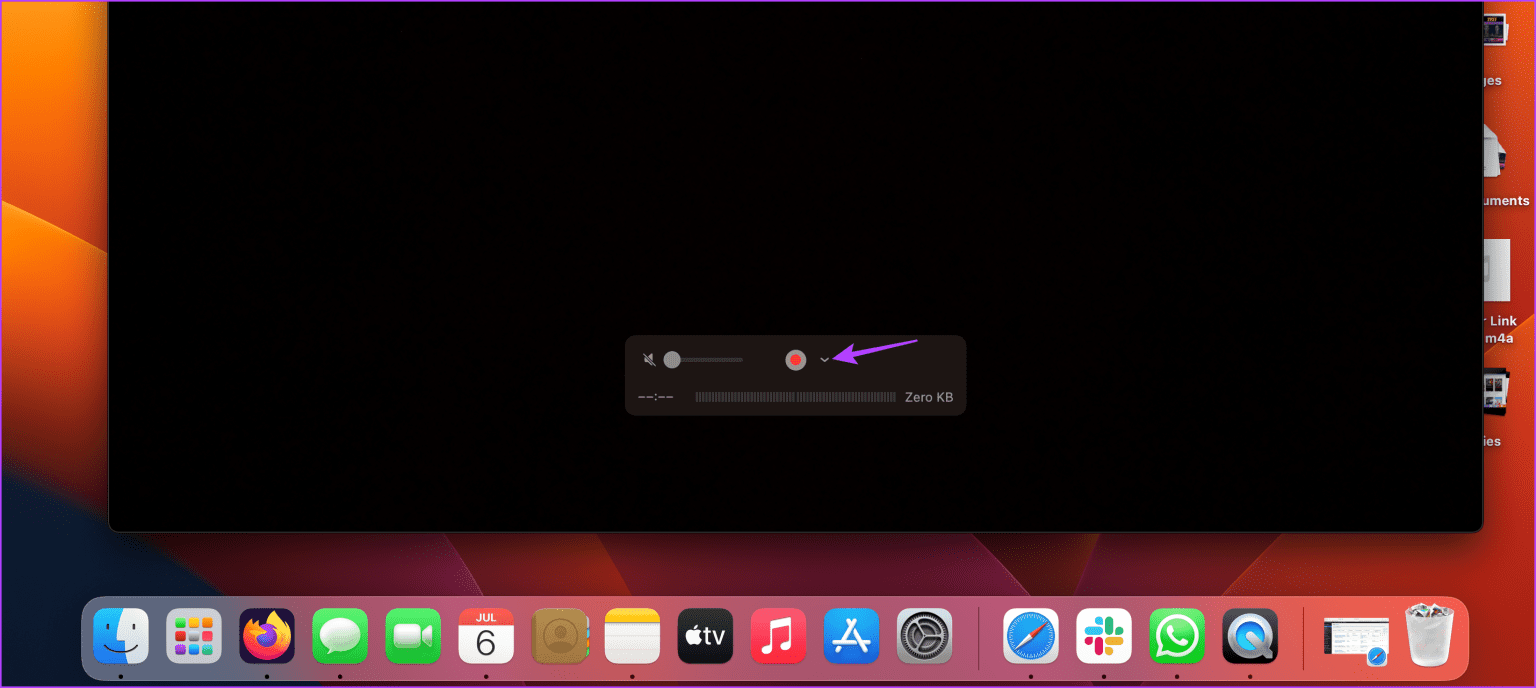Viewport: 1536px width, 688px height.
Task: Launch the Apple TV app
Action: (x=705, y=636)
